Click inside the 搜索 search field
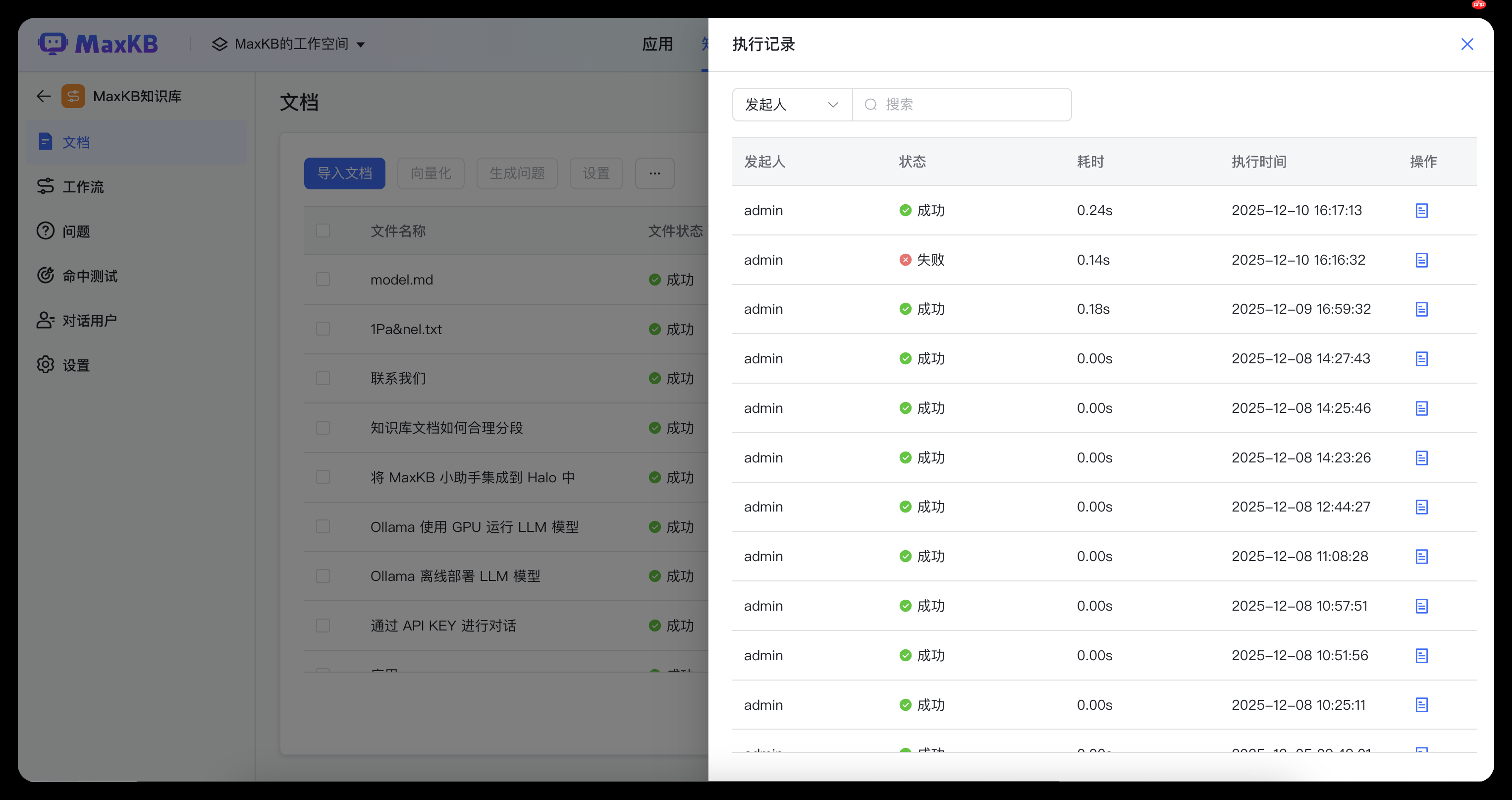The width and height of the screenshot is (1512, 800). 963,104
